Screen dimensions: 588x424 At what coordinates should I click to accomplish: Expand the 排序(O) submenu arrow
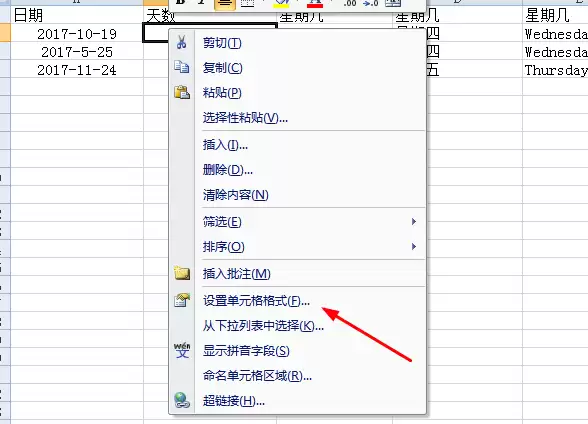414,246
